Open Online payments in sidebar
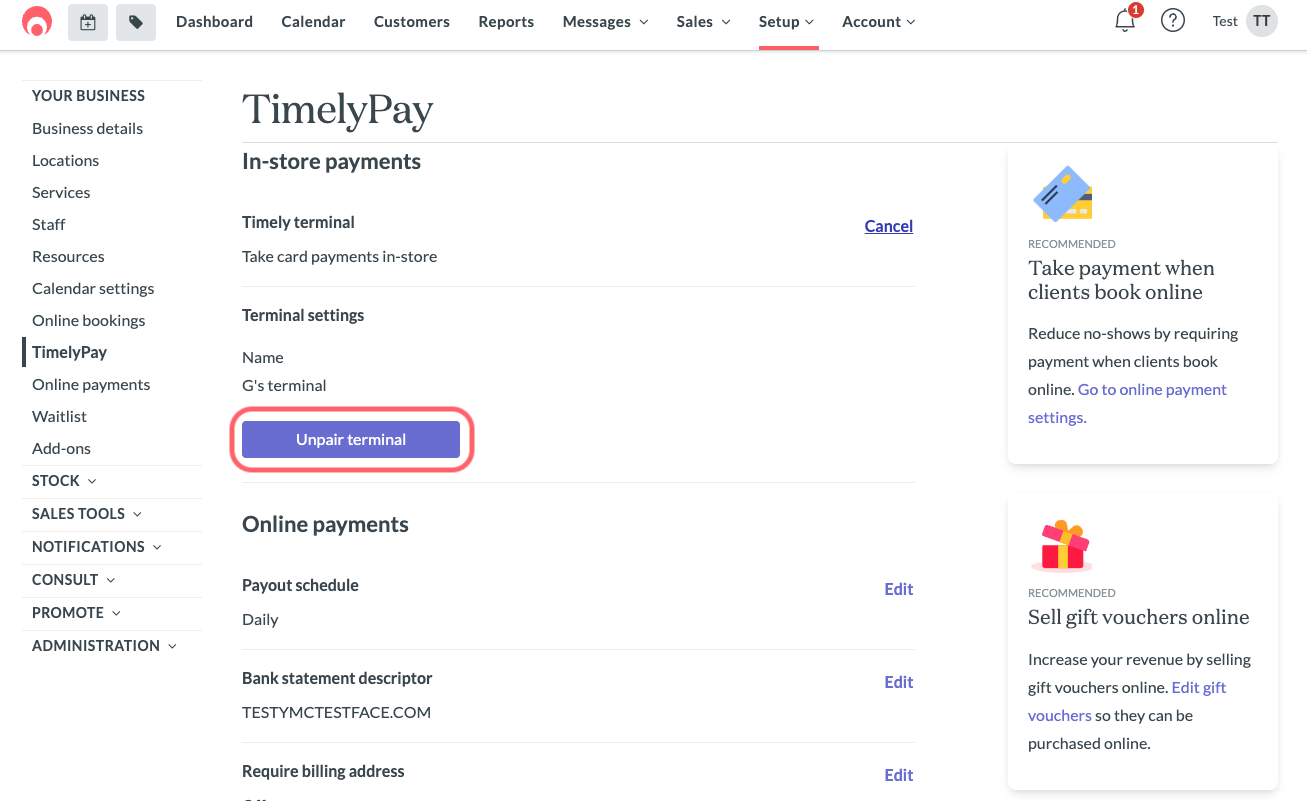The height and width of the screenshot is (801, 1307). (x=91, y=384)
